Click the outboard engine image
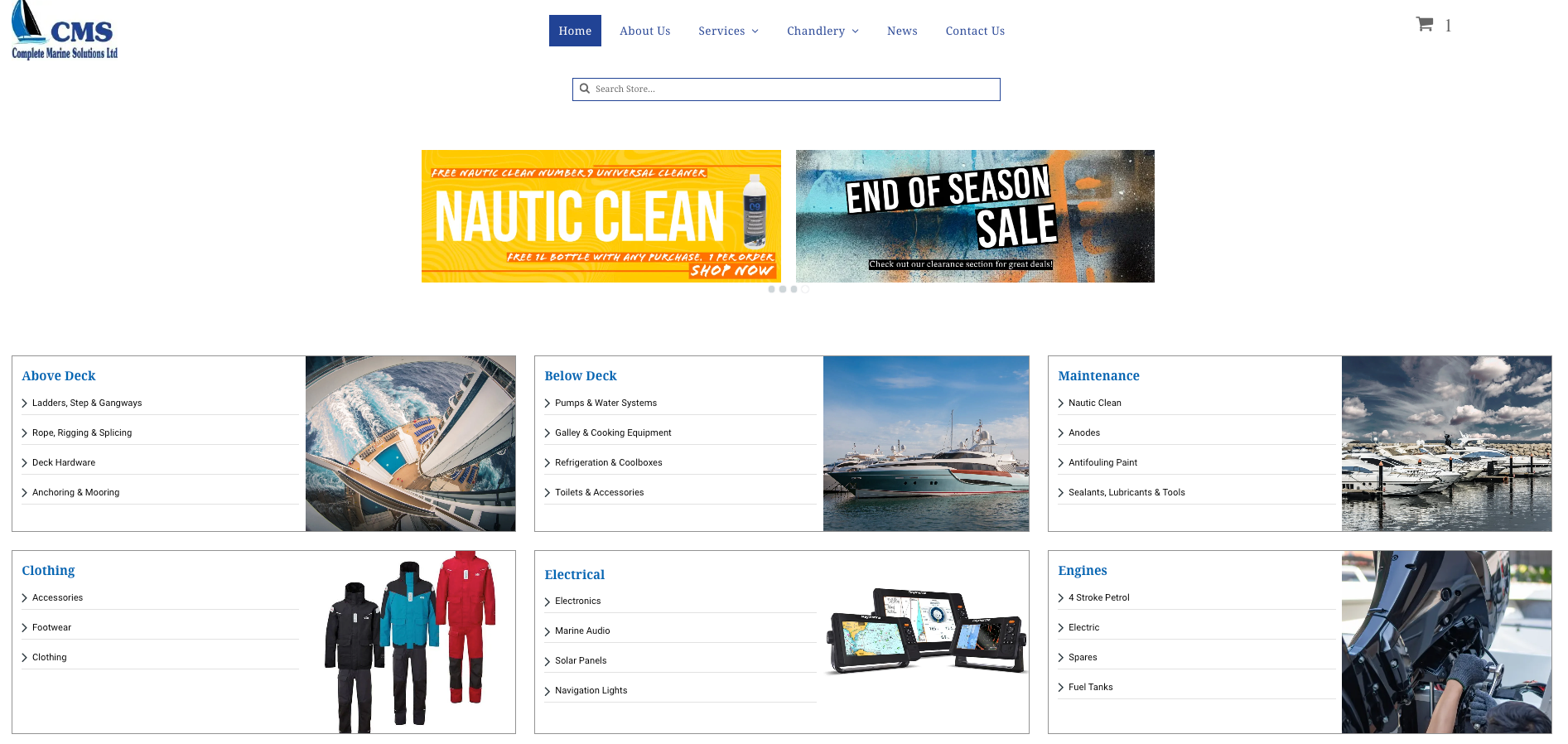 (1446, 642)
